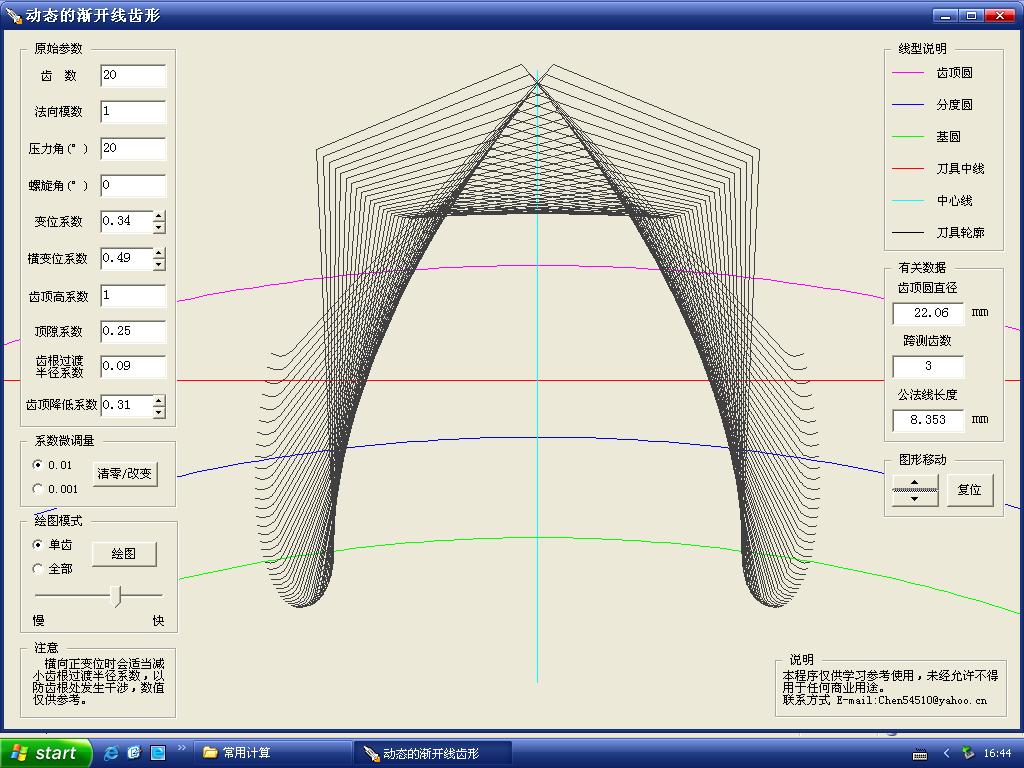Click the 齿顶降低系数 value field
Screen dimensions: 1024x768
coord(127,406)
